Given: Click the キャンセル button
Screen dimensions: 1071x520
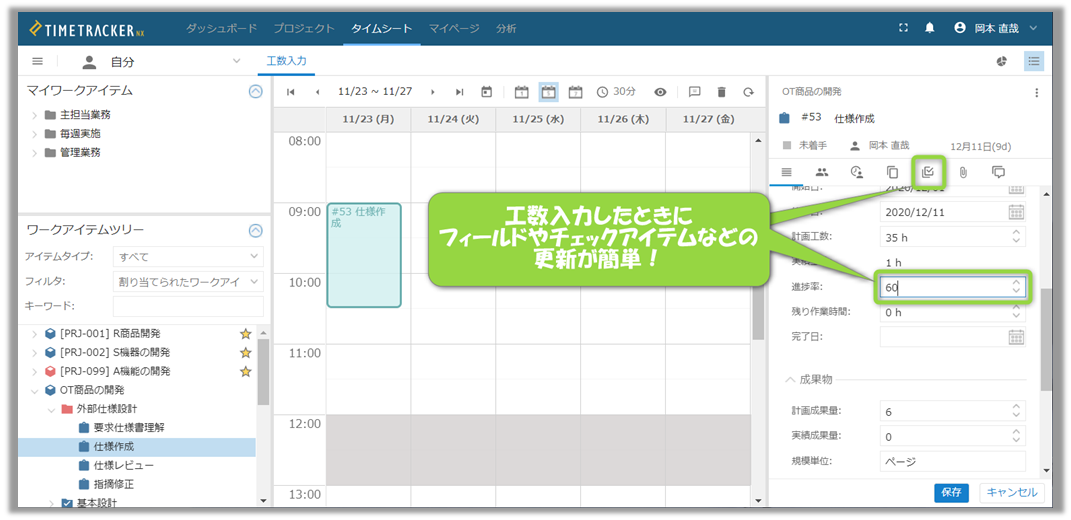Looking at the screenshot, I should point(1012,492).
